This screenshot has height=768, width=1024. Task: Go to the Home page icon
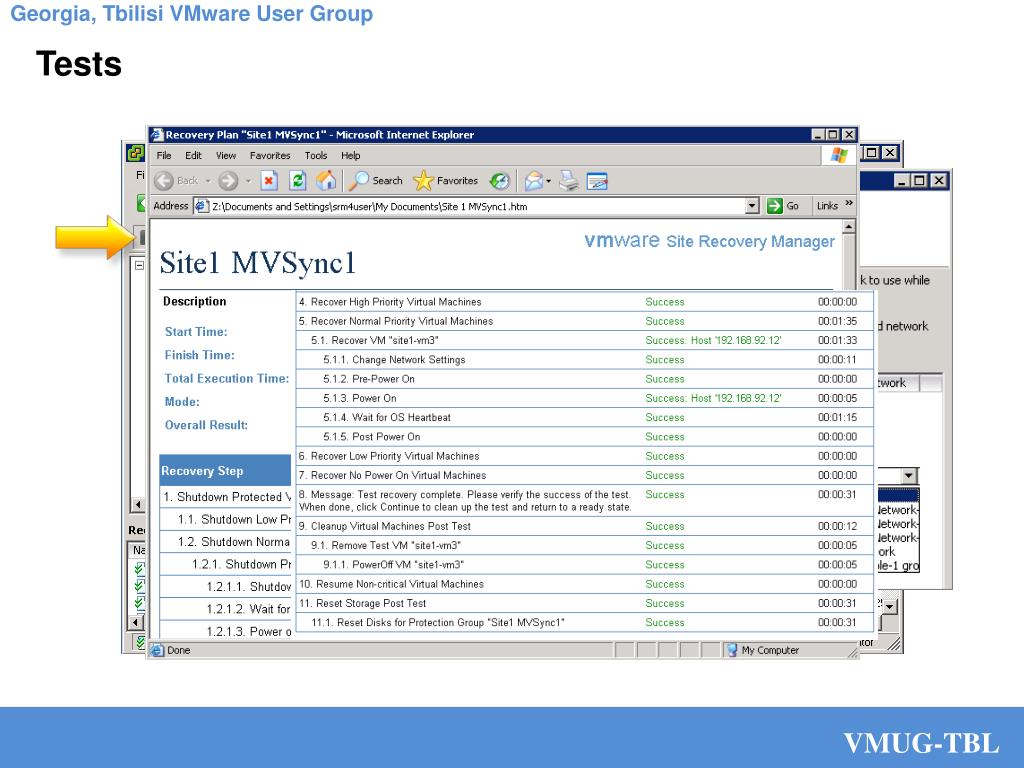[326, 180]
